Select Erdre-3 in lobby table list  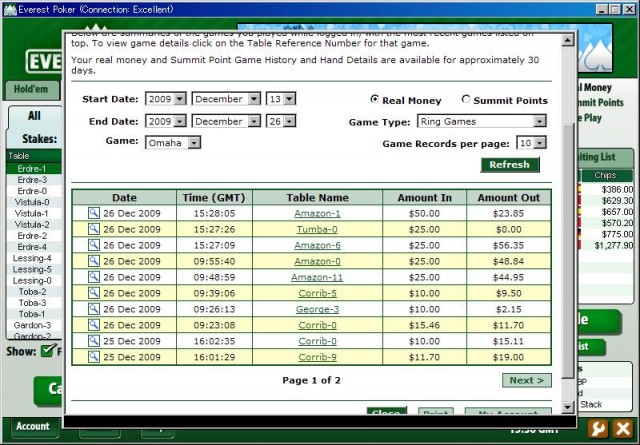pos(32,180)
